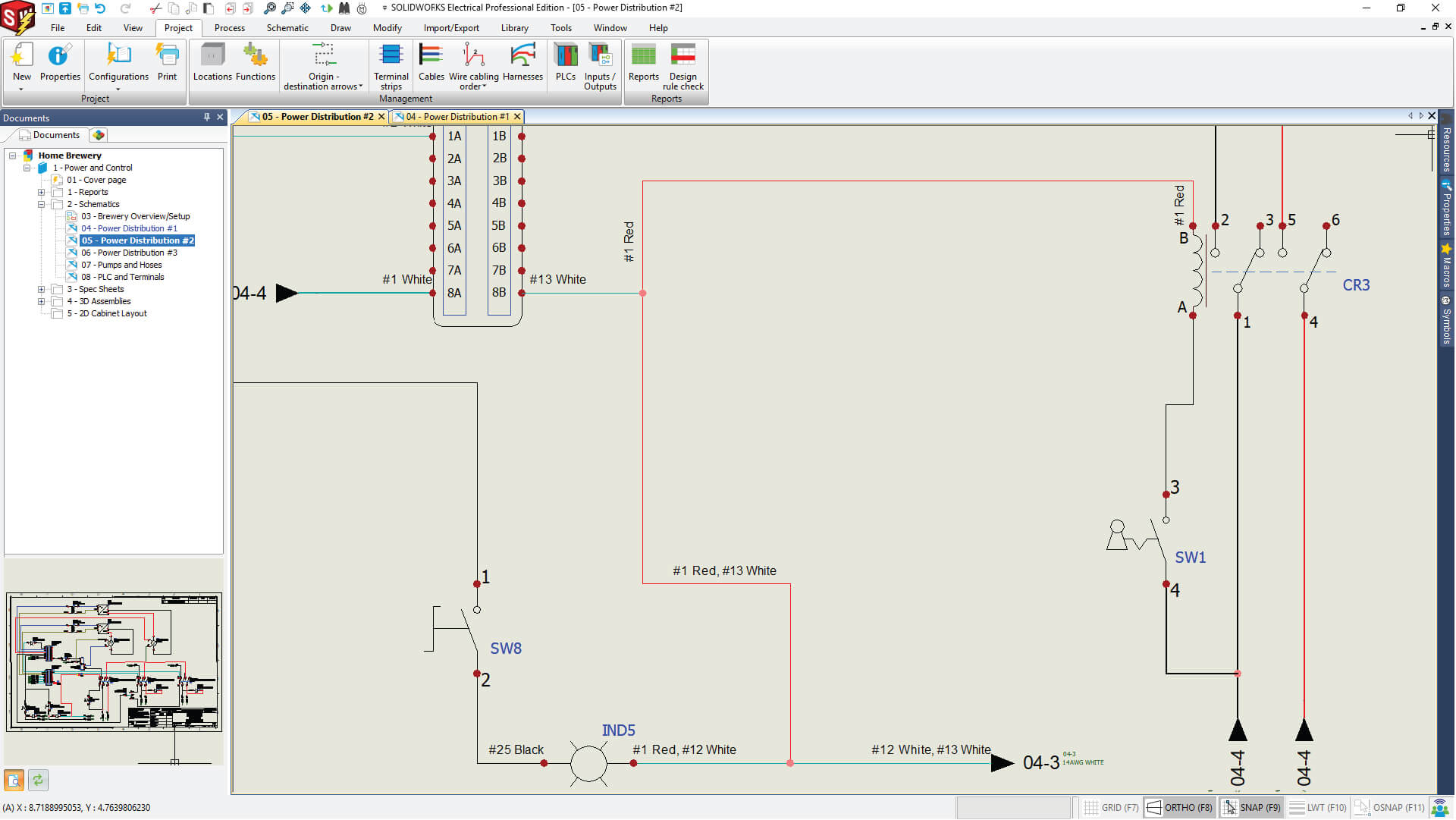Expand the 4 - 3D Assemblies folder
This screenshot has width=1456, height=820.
coord(41,301)
